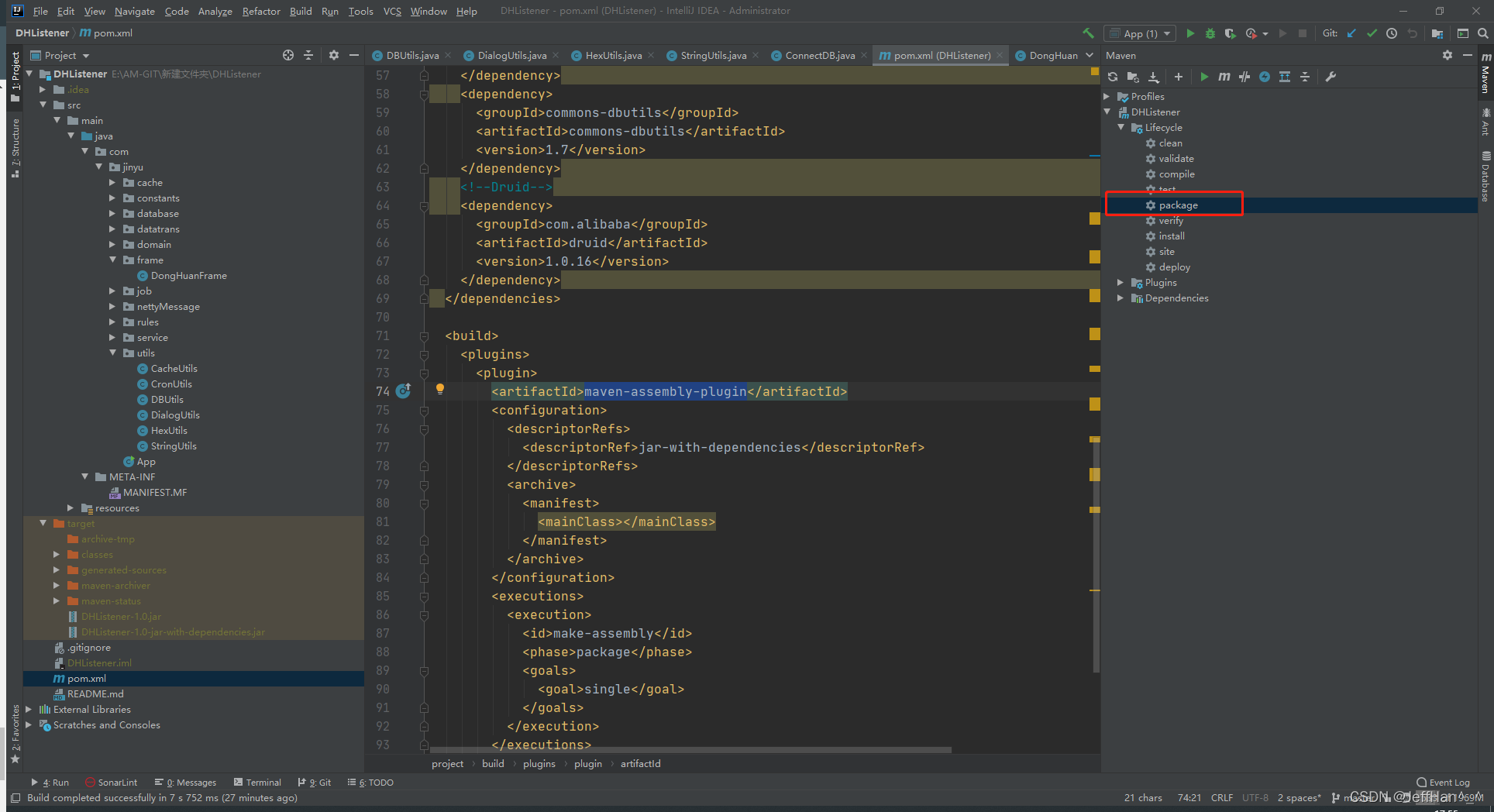The width and height of the screenshot is (1494, 812).
Task: Toggle the Terminal tool window button
Action: pyautogui.click(x=257, y=783)
